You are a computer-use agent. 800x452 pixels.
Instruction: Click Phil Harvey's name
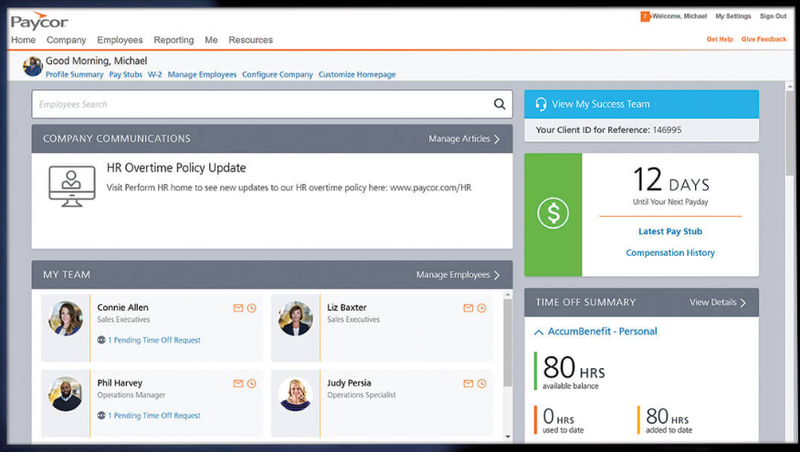click(120, 383)
